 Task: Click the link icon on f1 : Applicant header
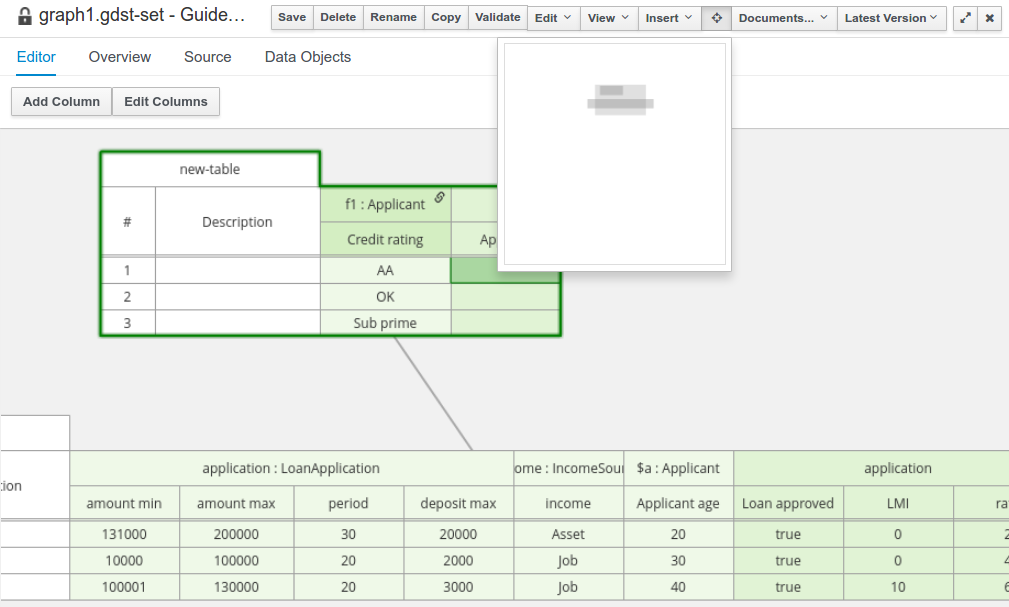(439, 197)
